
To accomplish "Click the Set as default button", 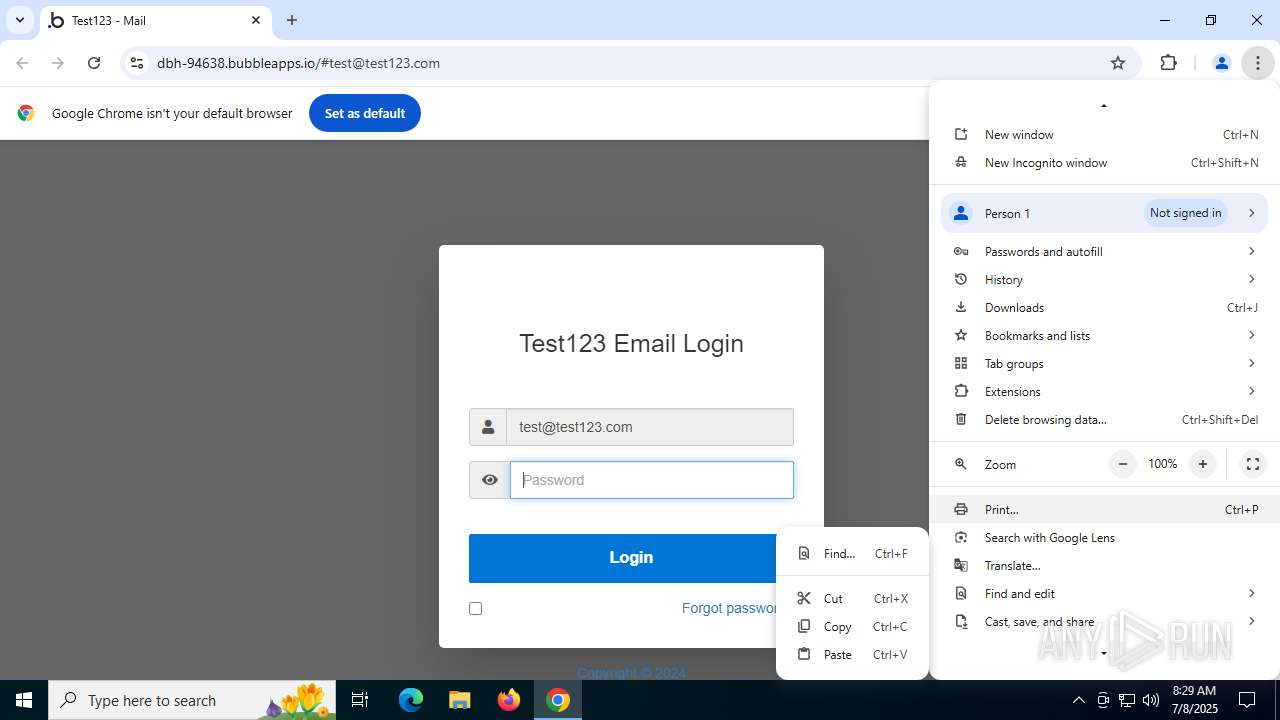I will (365, 113).
